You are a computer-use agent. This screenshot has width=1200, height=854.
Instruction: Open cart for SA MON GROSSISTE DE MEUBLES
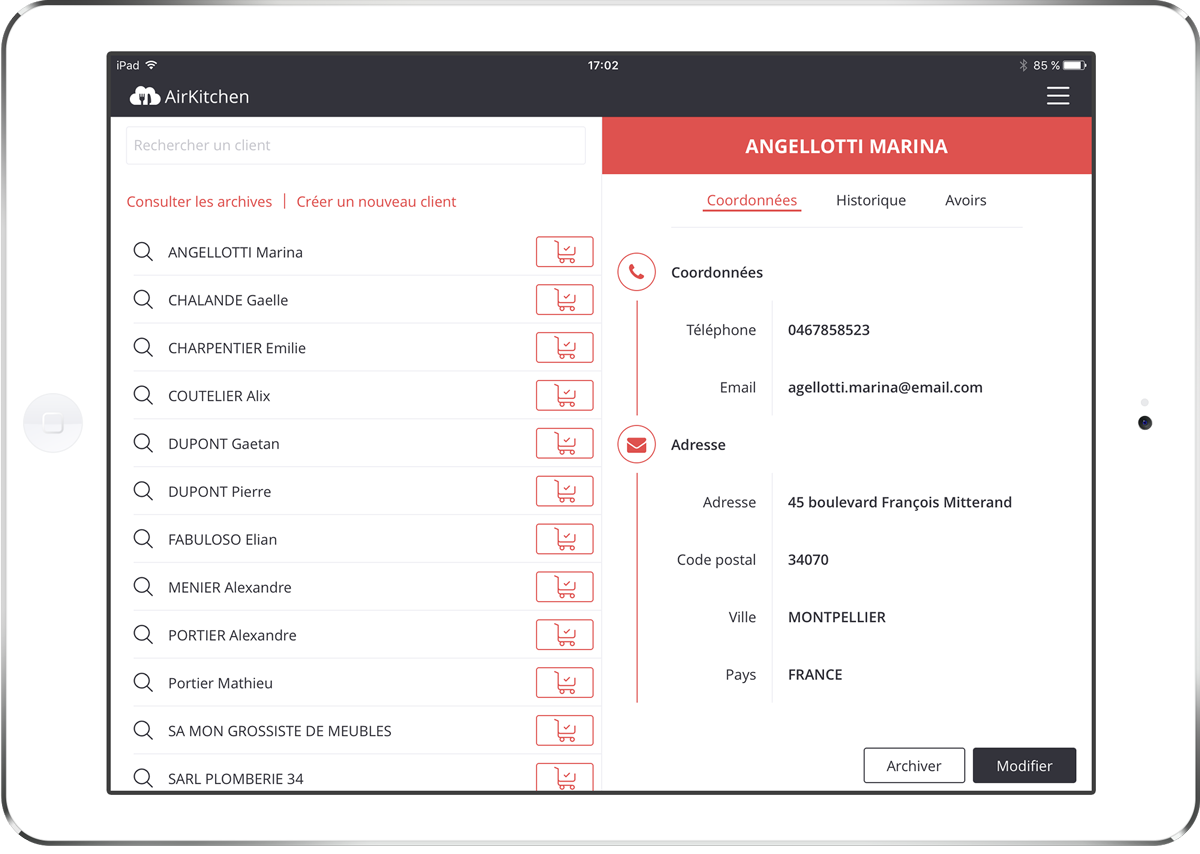[x=564, y=731]
